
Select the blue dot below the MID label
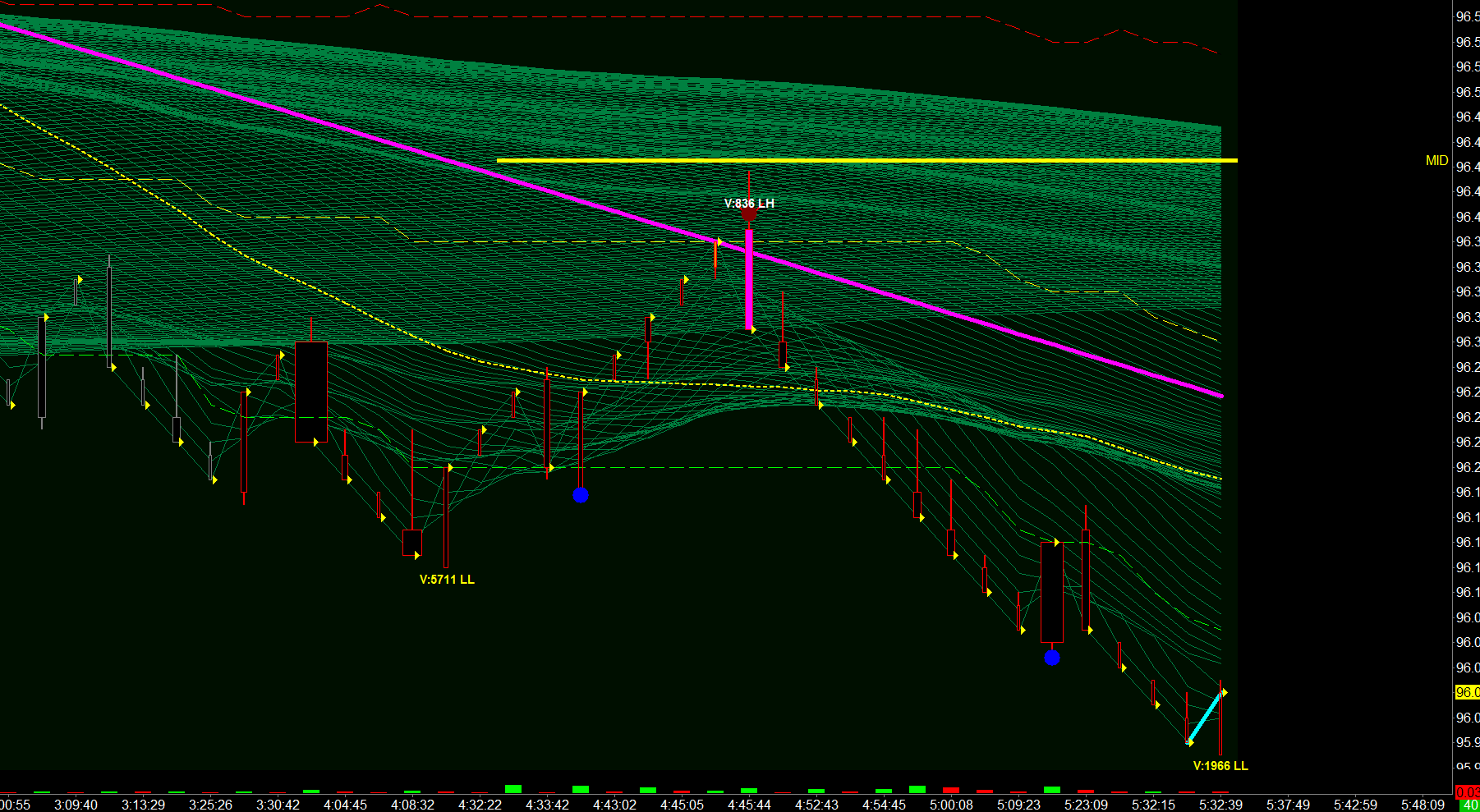pyautogui.click(x=581, y=495)
